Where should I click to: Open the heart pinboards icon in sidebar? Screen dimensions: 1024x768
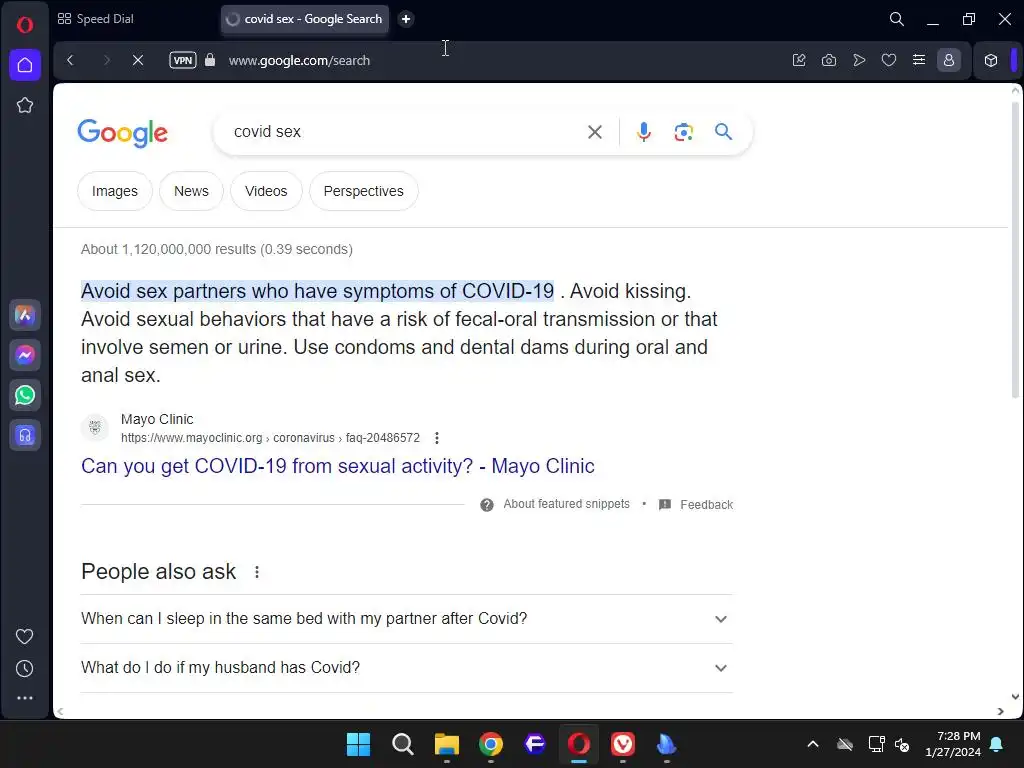pyautogui.click(x=25, y=637)
